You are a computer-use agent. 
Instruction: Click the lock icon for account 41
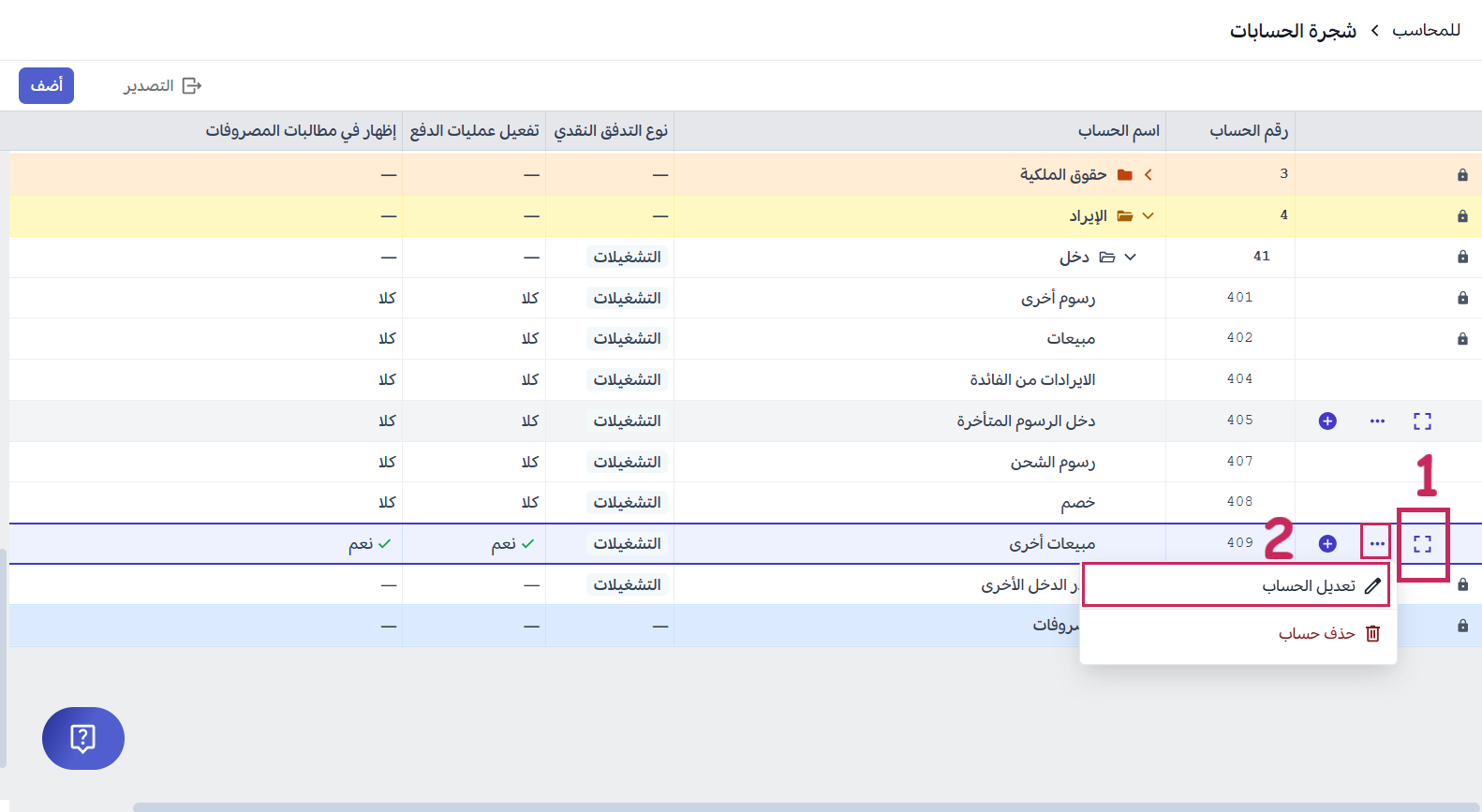[1462, 257]
